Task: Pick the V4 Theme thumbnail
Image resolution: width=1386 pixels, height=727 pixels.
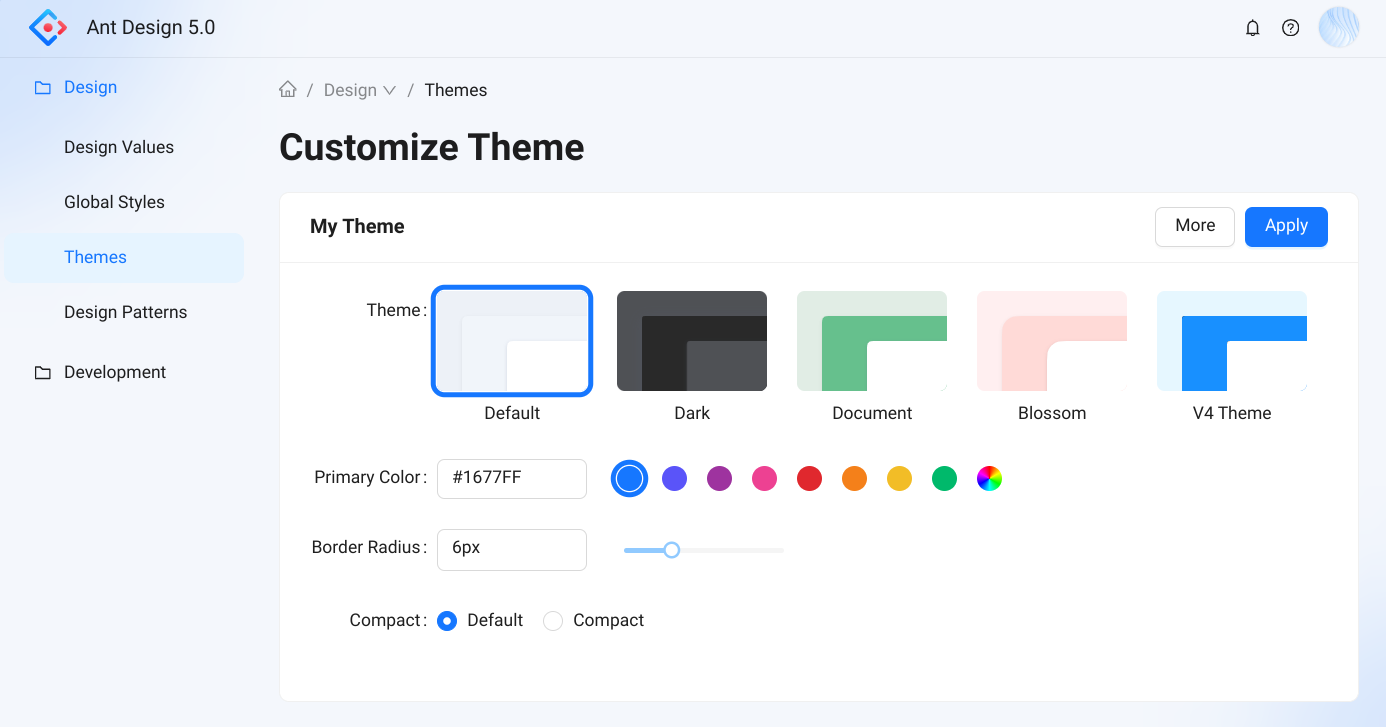Action: coord(1232,341)
